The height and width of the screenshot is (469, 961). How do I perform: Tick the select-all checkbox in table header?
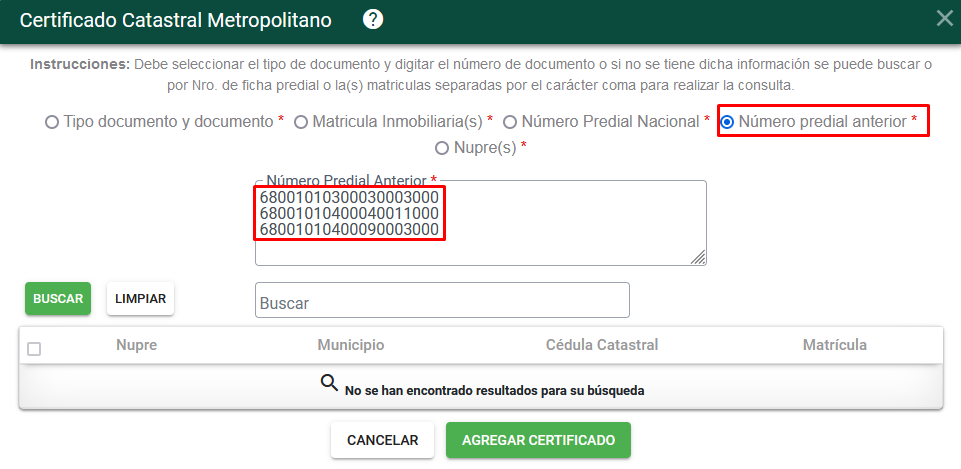click(34, 349)
